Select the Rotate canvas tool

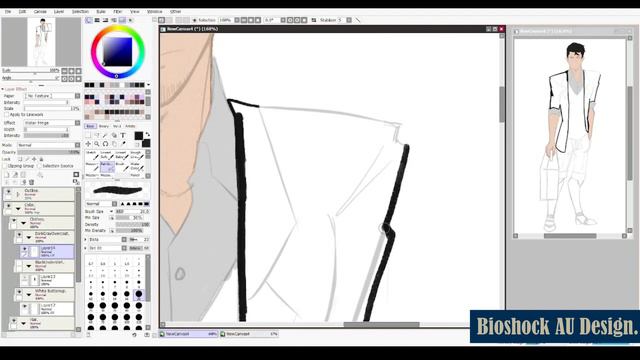coord(105,144)
